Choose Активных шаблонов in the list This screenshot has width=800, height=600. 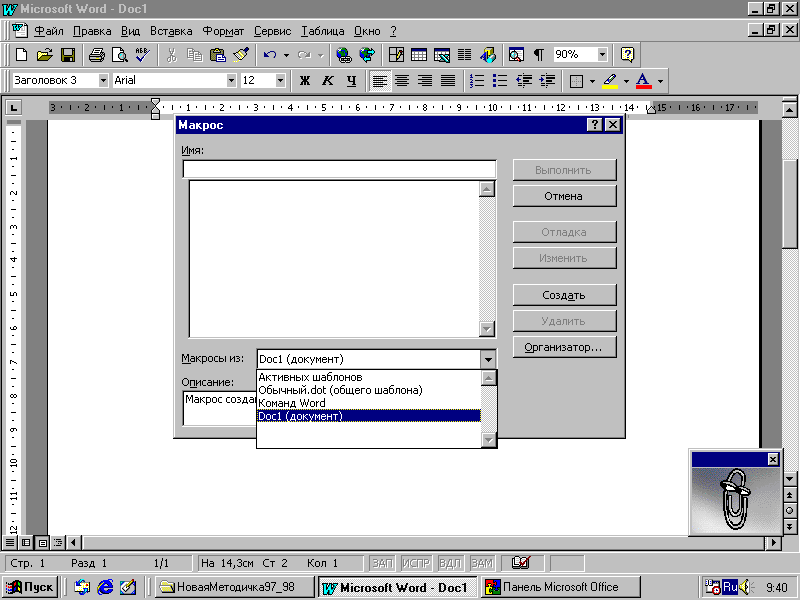(368, 378)
